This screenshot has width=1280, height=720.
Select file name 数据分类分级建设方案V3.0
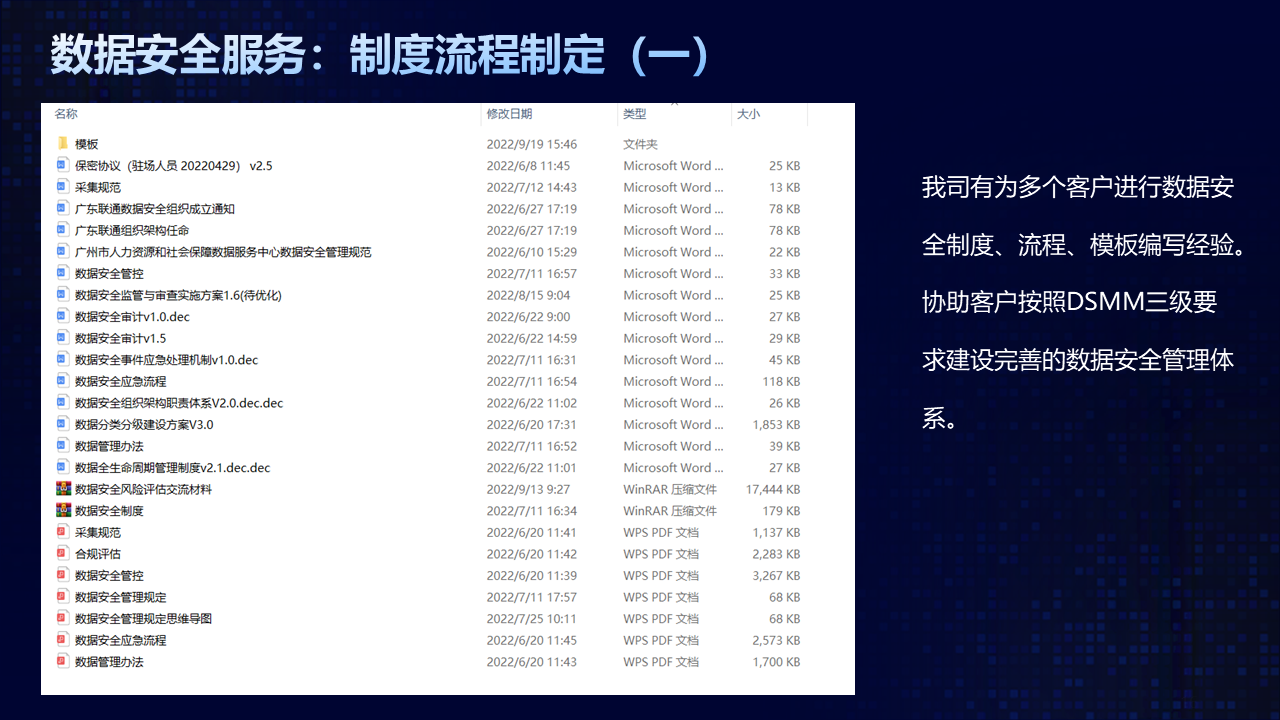point(144,425)
